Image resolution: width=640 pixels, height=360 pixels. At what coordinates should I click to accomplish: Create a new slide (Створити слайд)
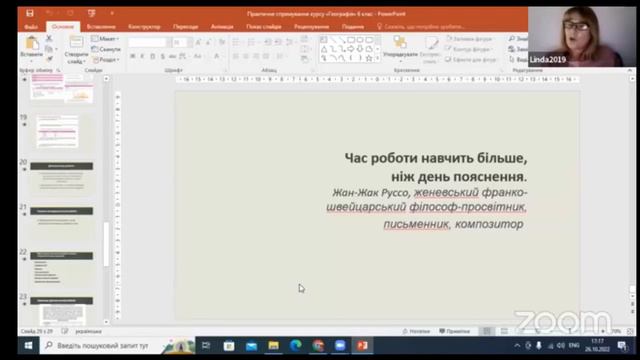click(x=76, y=50)
